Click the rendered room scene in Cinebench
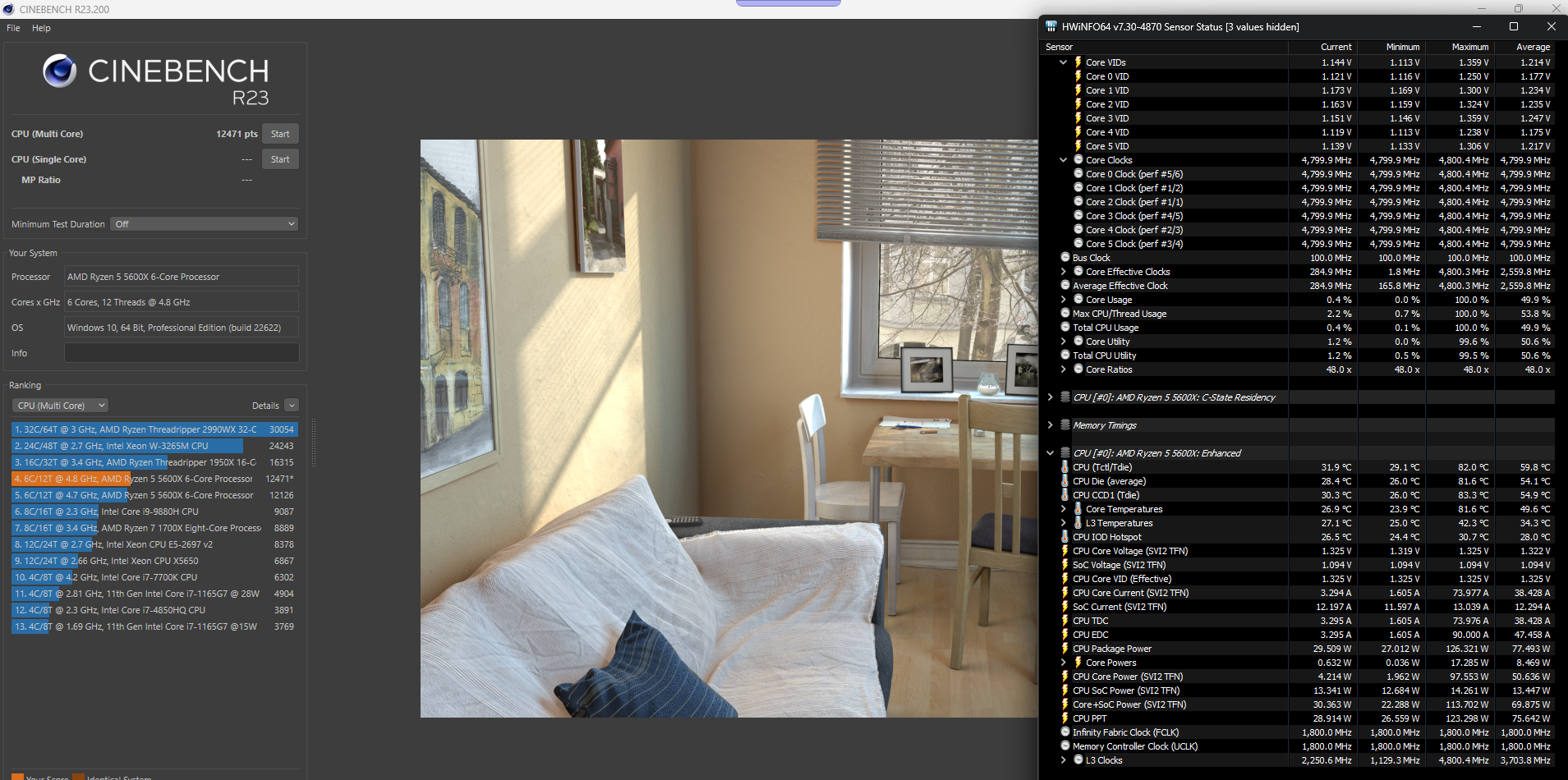The image size is (1568, 780). [x=729, y=428]
